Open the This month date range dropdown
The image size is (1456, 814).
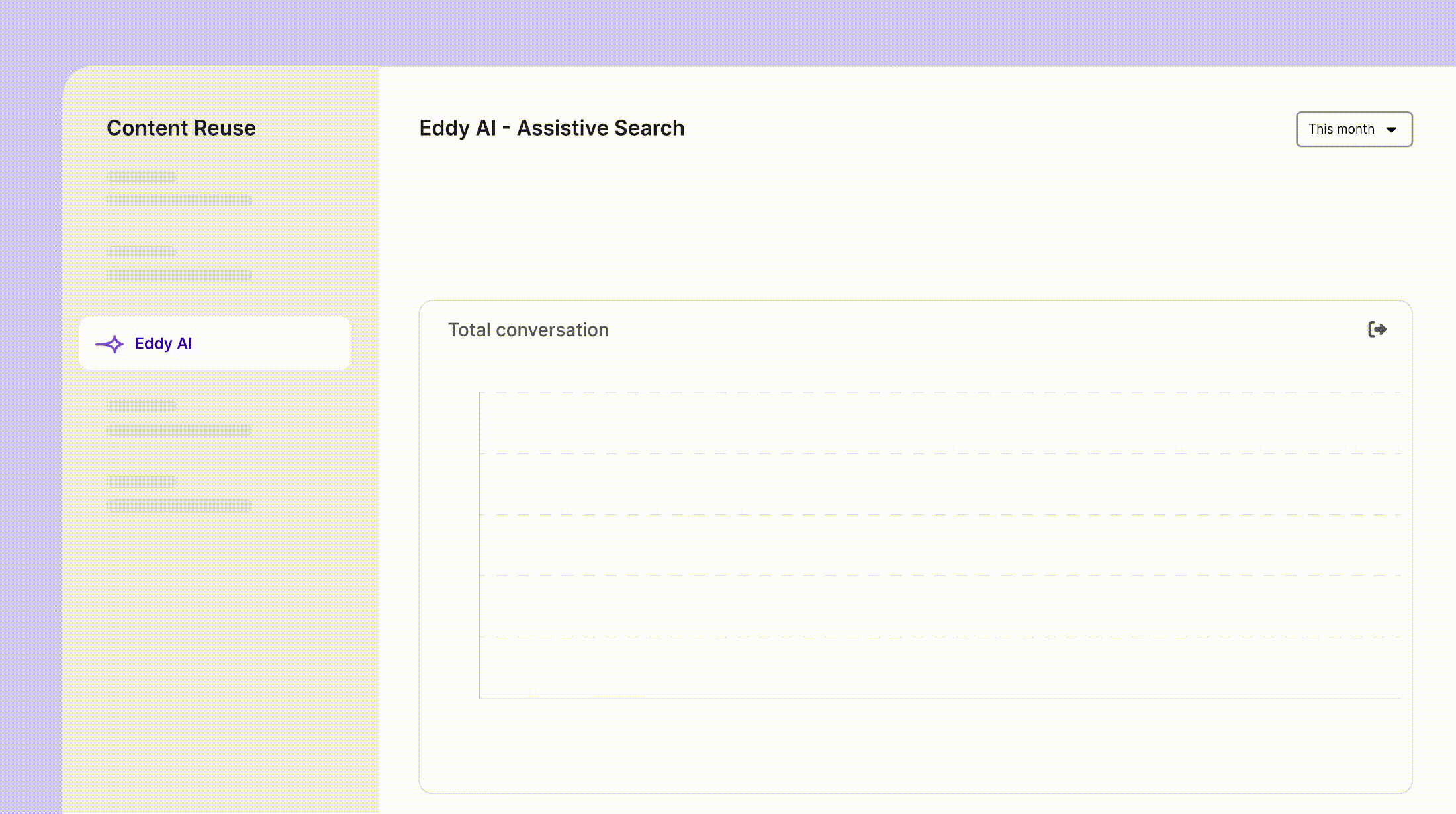click(x=1354, y=129)
